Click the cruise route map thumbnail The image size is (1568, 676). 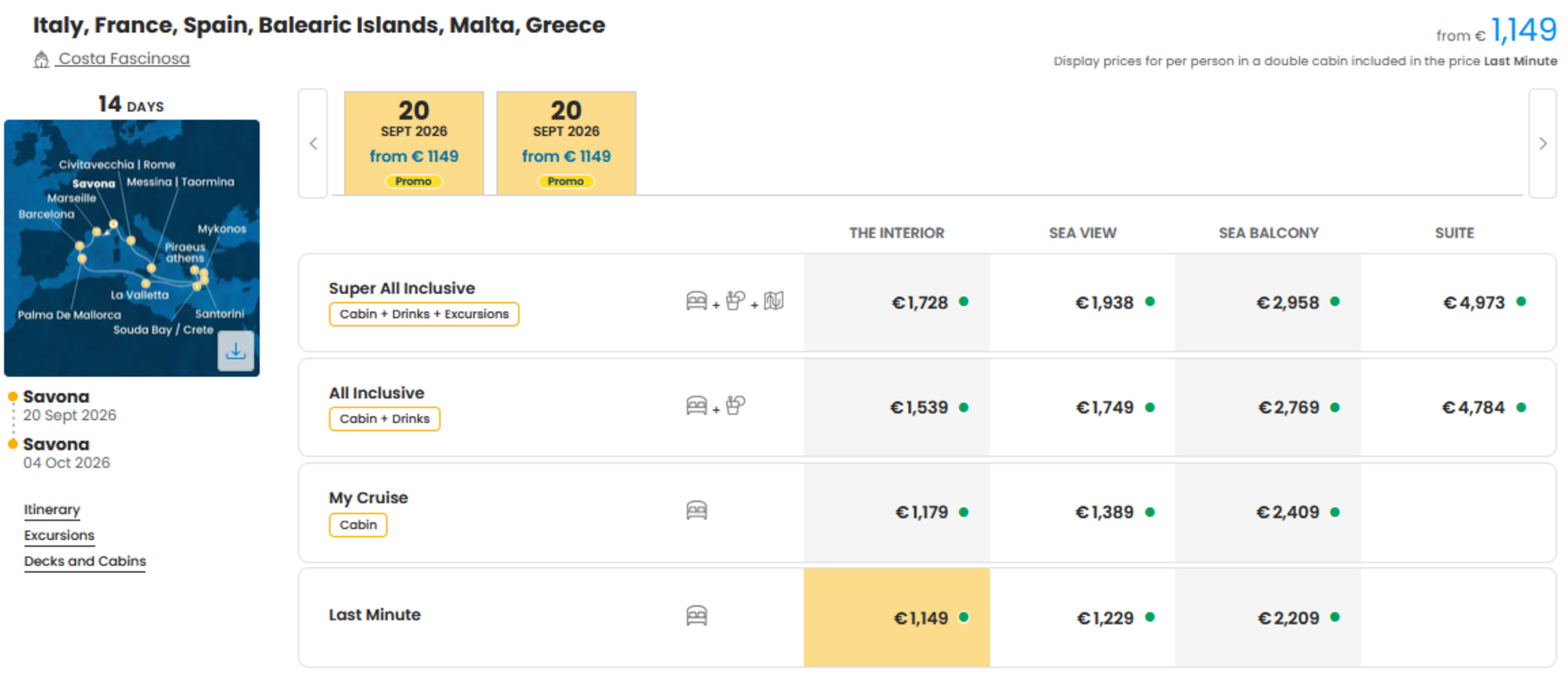click(132, 248)
